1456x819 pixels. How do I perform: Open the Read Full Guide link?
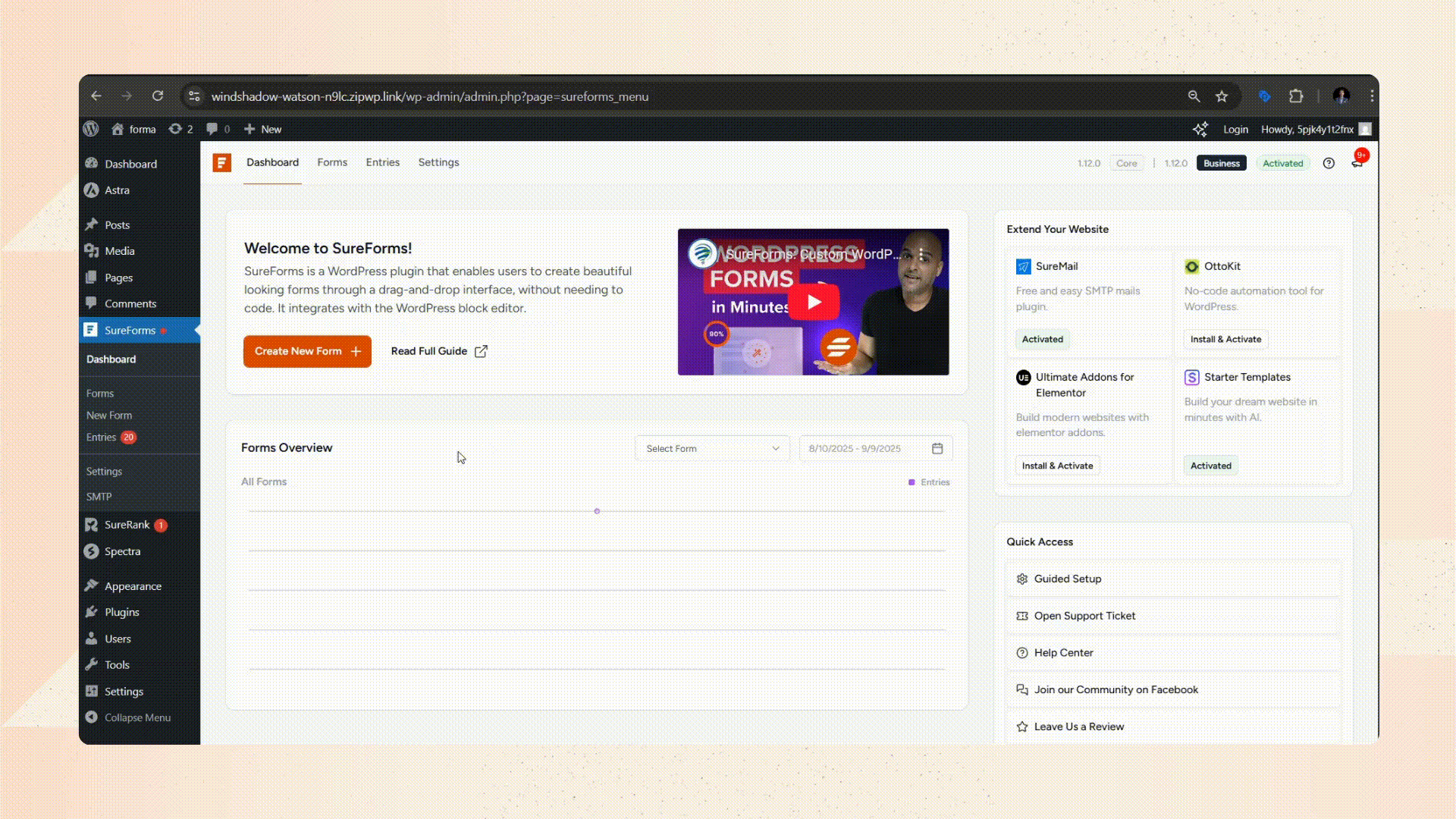pyautogui.click(x=439, y=351)
